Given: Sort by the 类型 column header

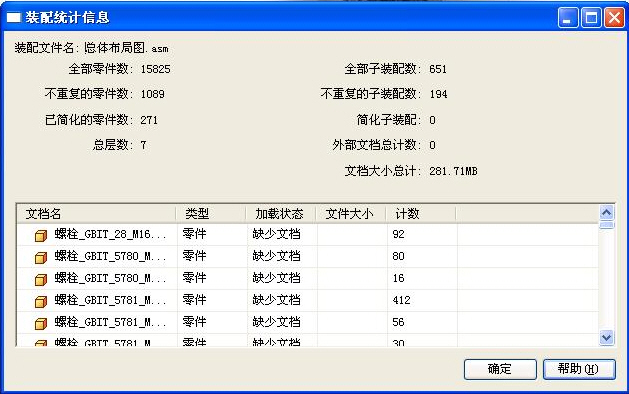Looking at the screenshot, I should tap(211, 214).
